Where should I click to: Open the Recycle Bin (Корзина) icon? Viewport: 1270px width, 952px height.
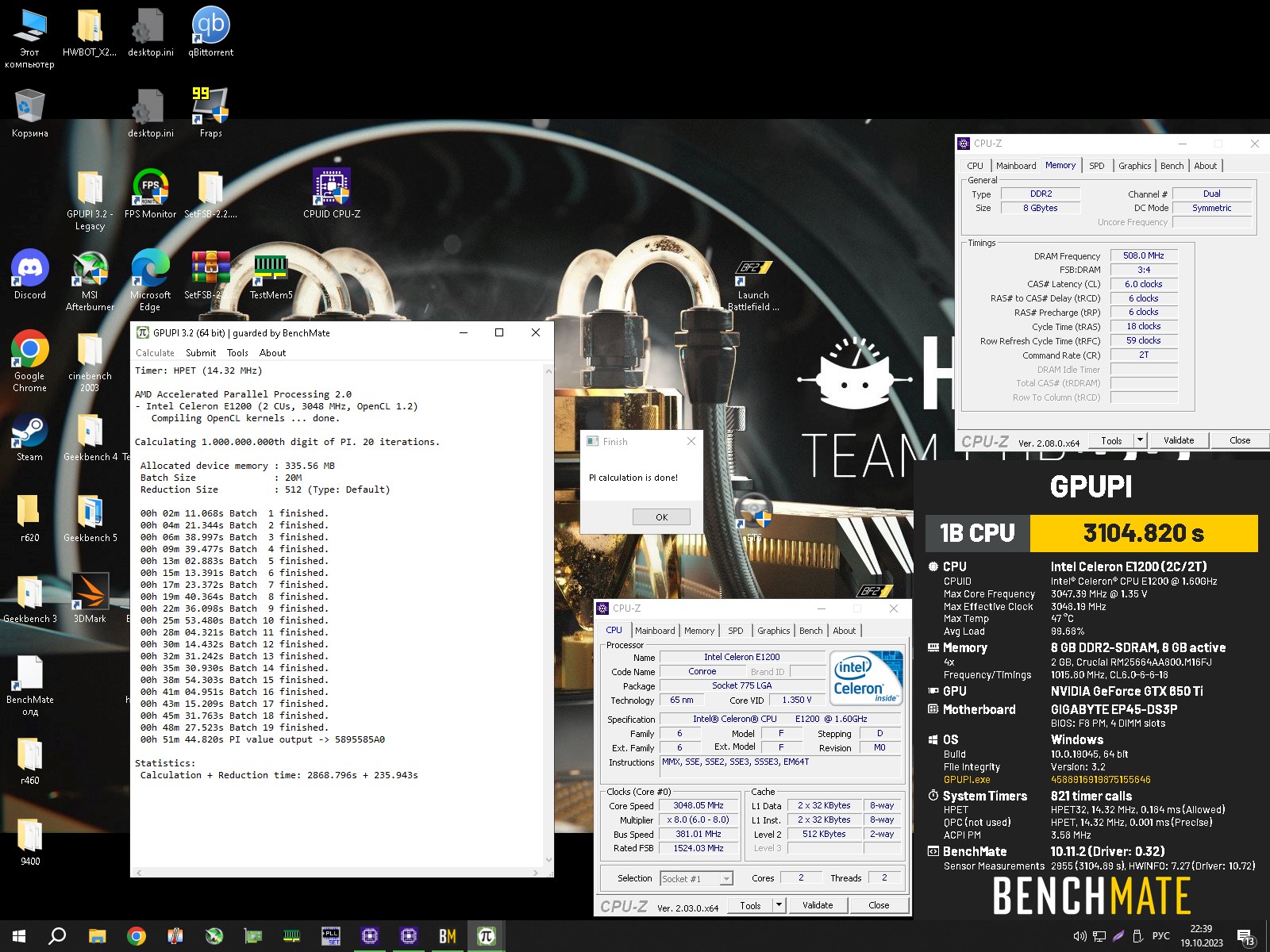(30, 113)
